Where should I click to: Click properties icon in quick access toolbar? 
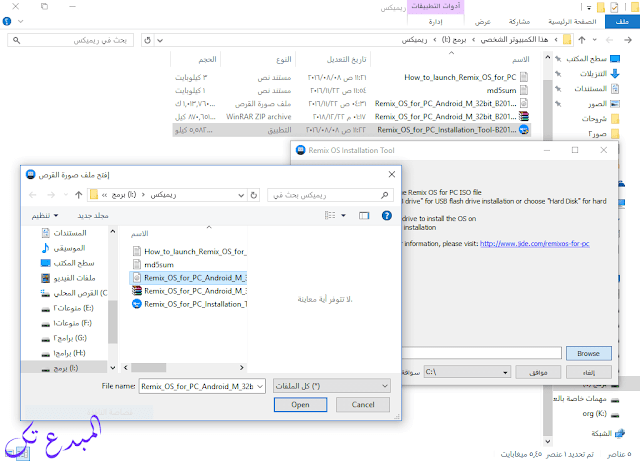click(613, 7)
